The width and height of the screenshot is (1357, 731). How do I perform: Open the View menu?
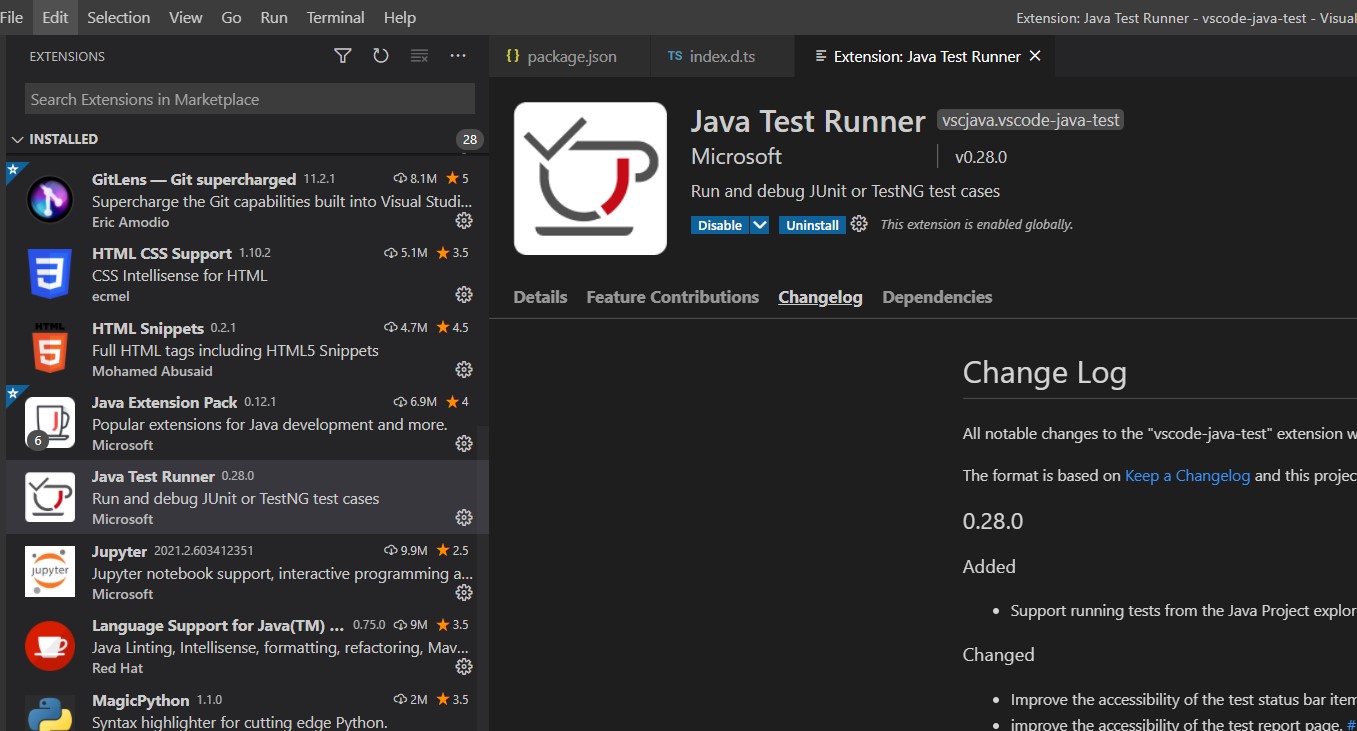click(186, 17)
